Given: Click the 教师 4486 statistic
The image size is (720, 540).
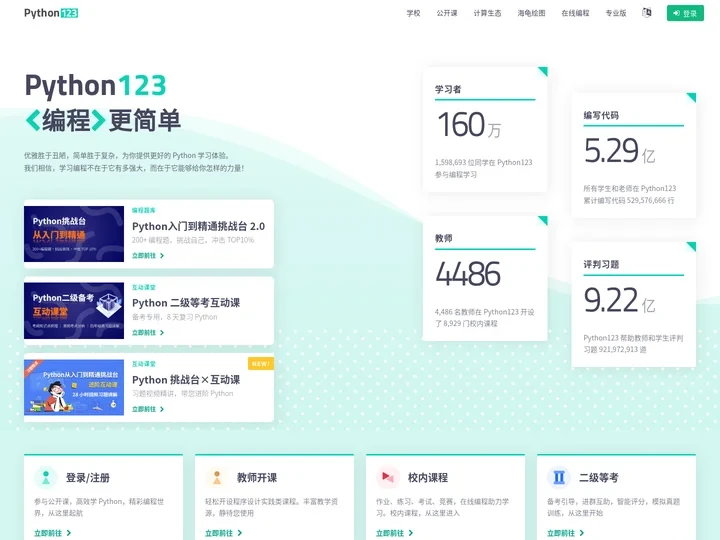Looking at the screenshot, I should [485, 278].
